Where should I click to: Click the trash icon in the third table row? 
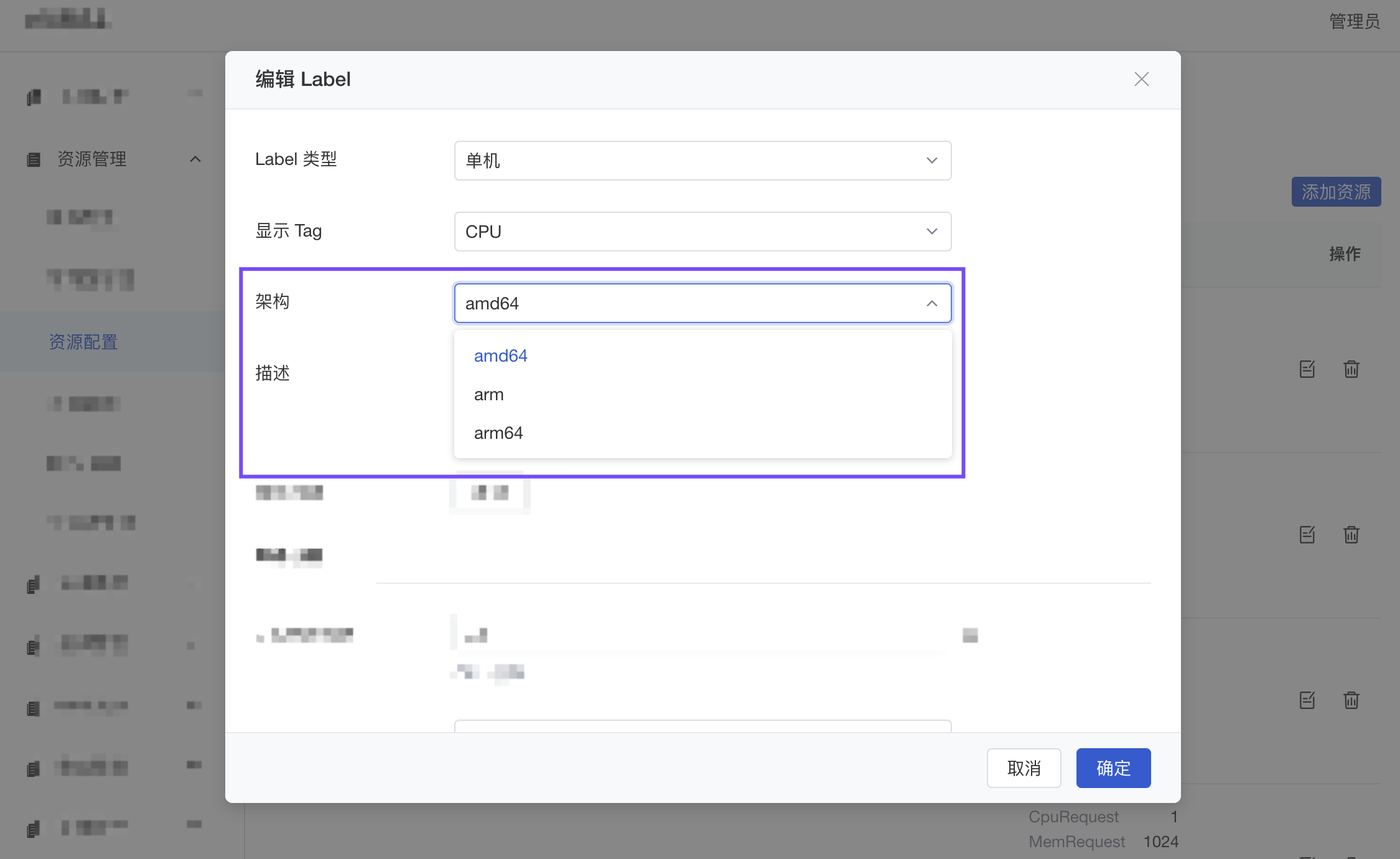pyautogui.click(x=1351, y=700)
